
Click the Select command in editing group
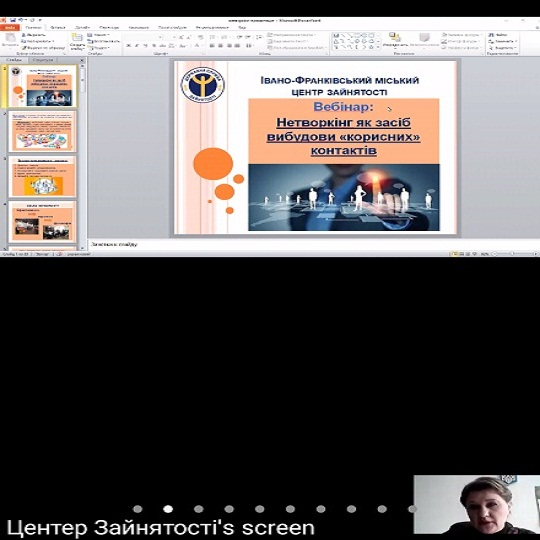[x=502, y=48]
